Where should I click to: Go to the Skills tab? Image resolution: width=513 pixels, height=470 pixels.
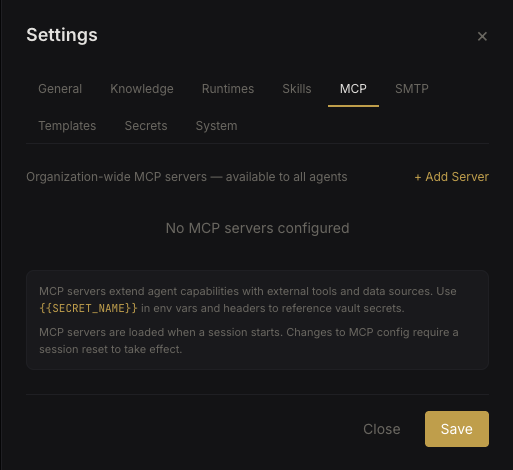tap(297, 89)
